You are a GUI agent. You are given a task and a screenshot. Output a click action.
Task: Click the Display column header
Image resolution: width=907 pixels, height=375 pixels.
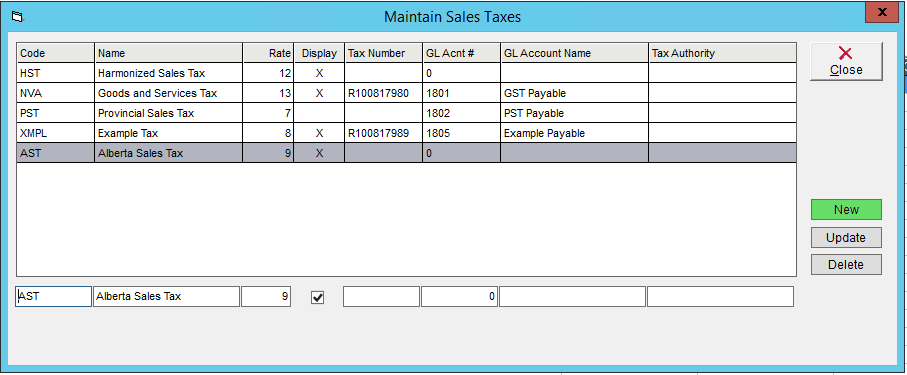(319, 53)
